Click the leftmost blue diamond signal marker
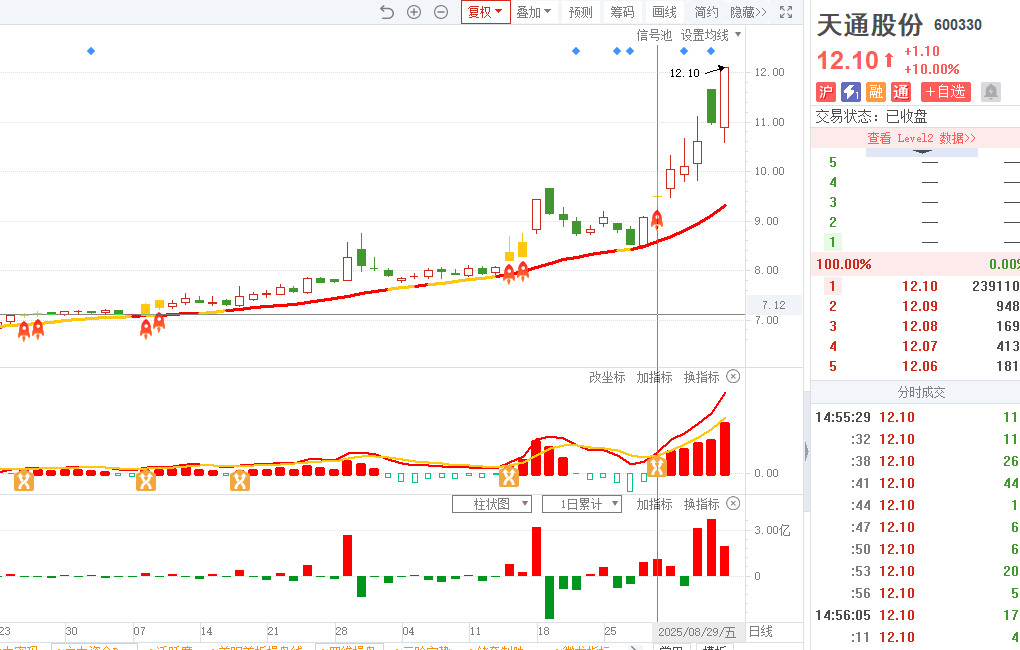This screenshot has width=1020, height=650. (91, 51)
